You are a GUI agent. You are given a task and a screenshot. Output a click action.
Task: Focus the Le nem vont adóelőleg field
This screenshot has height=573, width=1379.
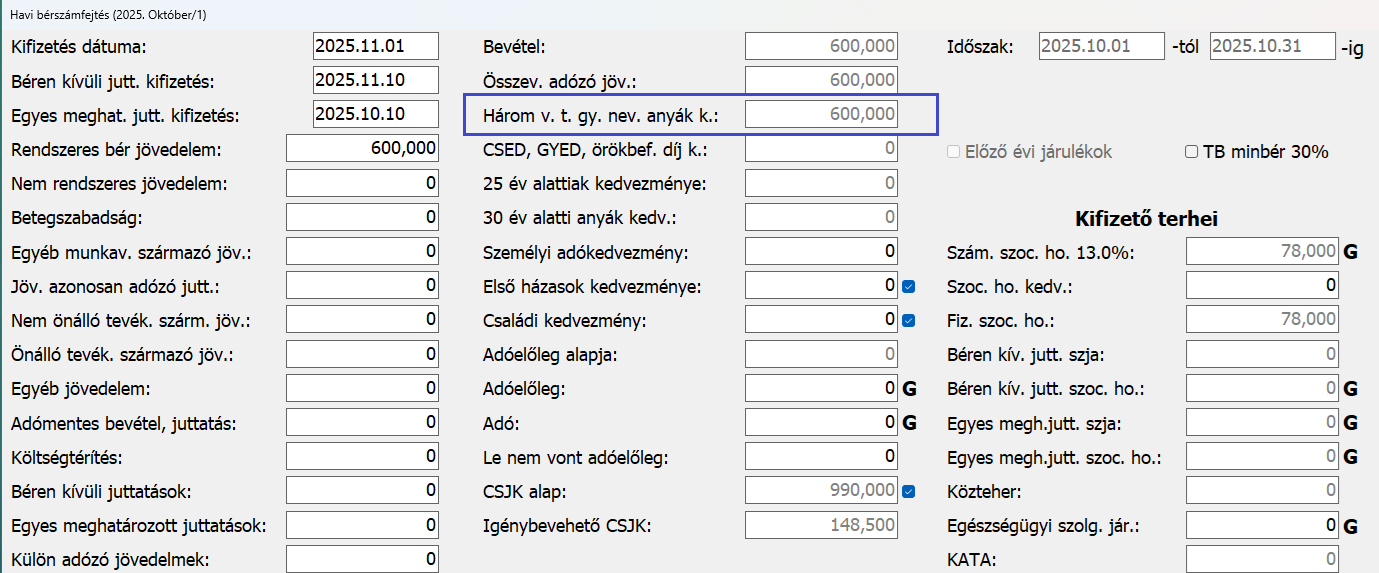pyautogui.click(x=821, y=457)
